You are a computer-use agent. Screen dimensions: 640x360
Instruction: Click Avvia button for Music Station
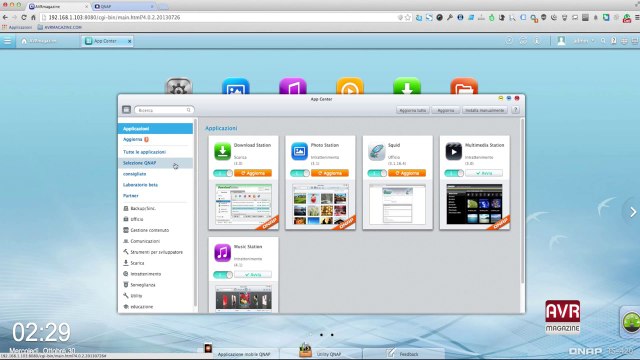253,275
